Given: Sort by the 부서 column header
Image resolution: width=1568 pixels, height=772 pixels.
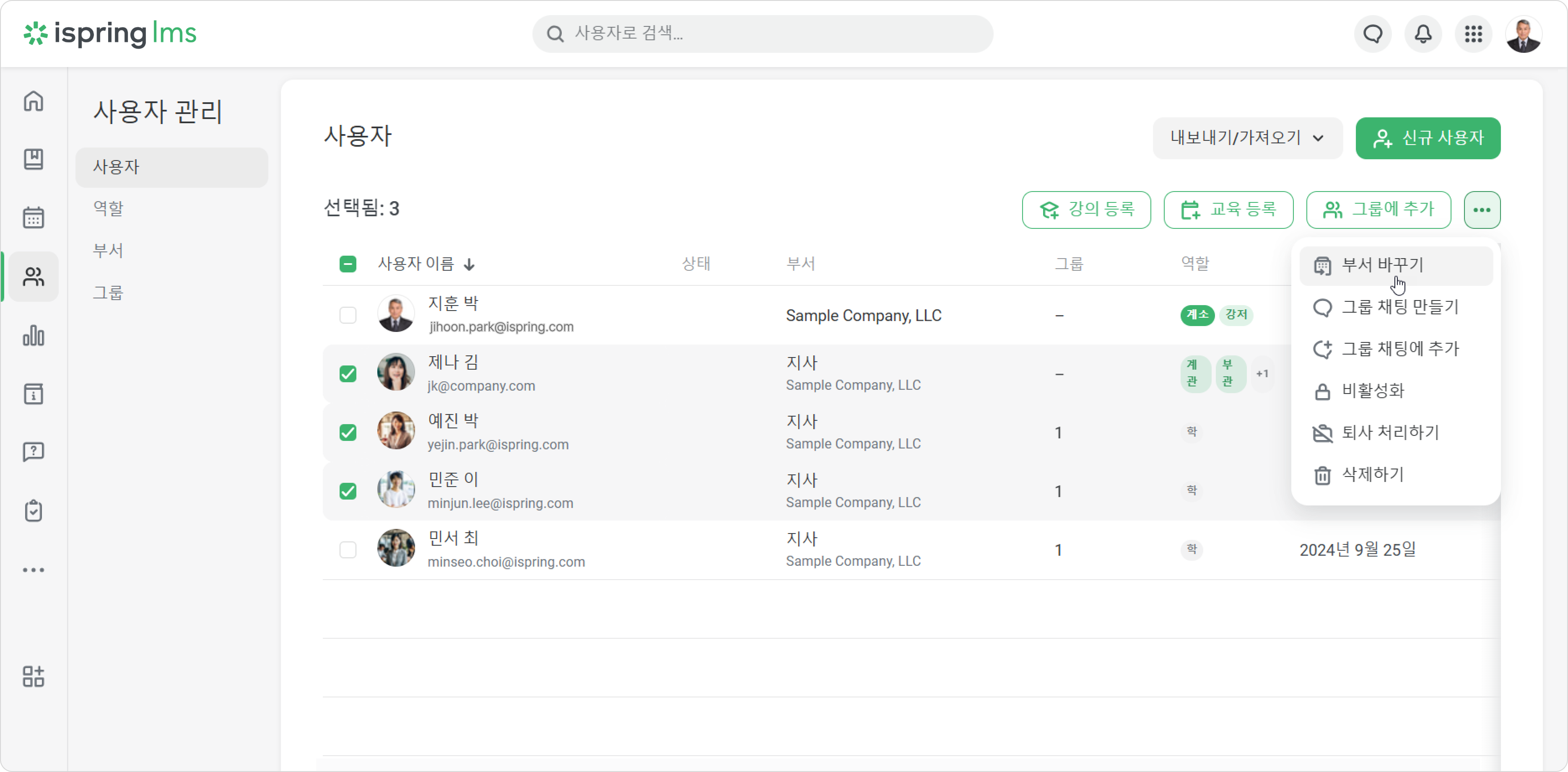Looking at the screenshot, I should [800, 264].
